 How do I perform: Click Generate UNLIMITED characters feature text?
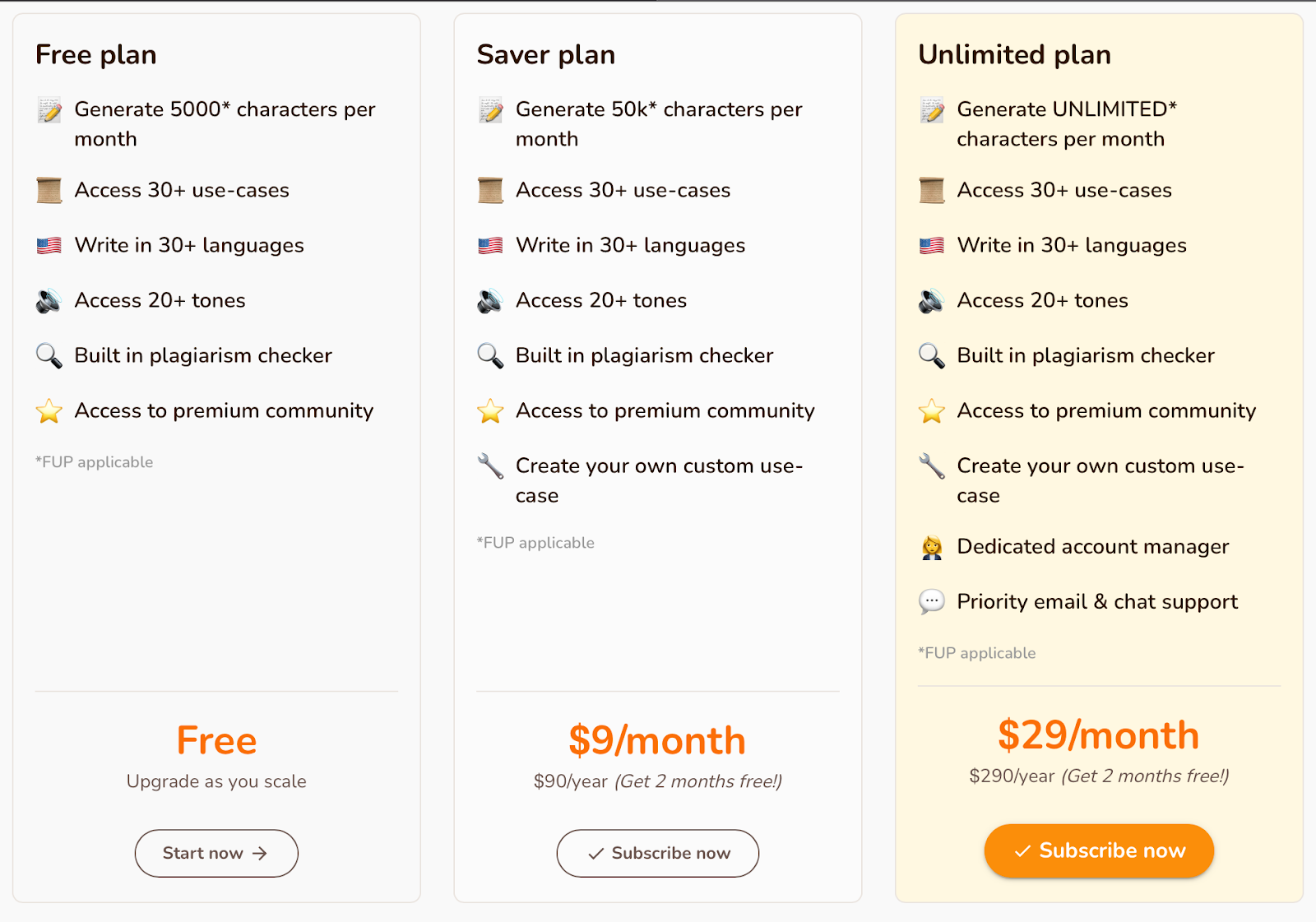(x=1067, y=124)
